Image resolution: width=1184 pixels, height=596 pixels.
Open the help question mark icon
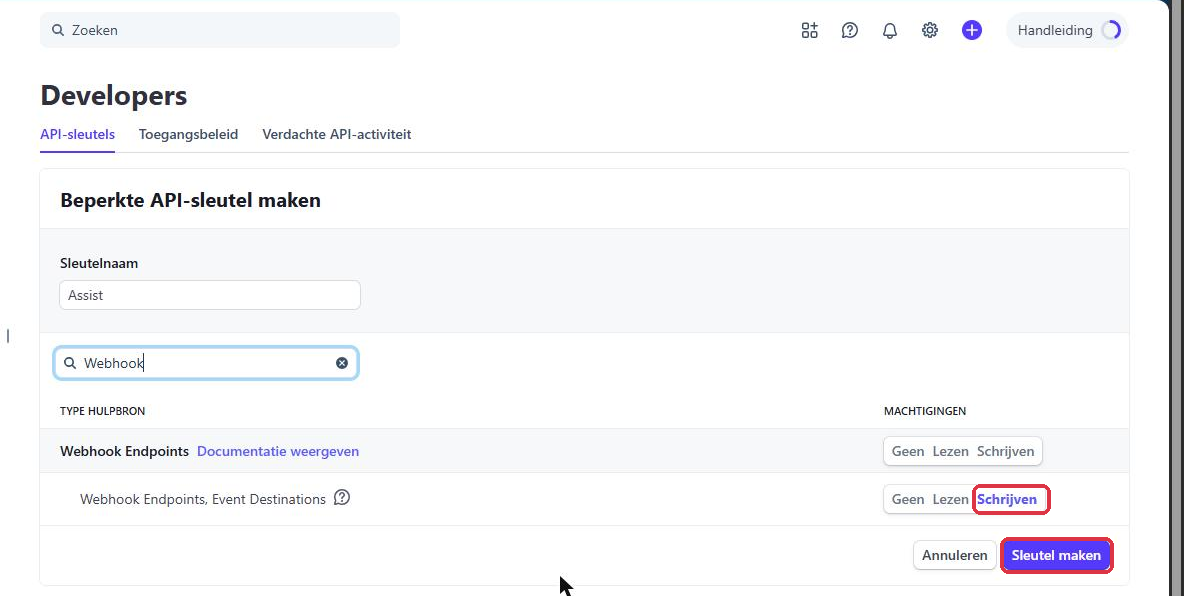coord(849,30)
